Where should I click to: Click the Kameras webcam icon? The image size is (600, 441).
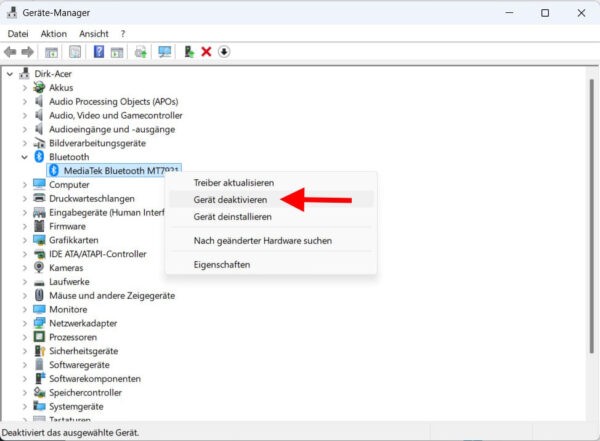pyautogui.click(x=39, y=267)
